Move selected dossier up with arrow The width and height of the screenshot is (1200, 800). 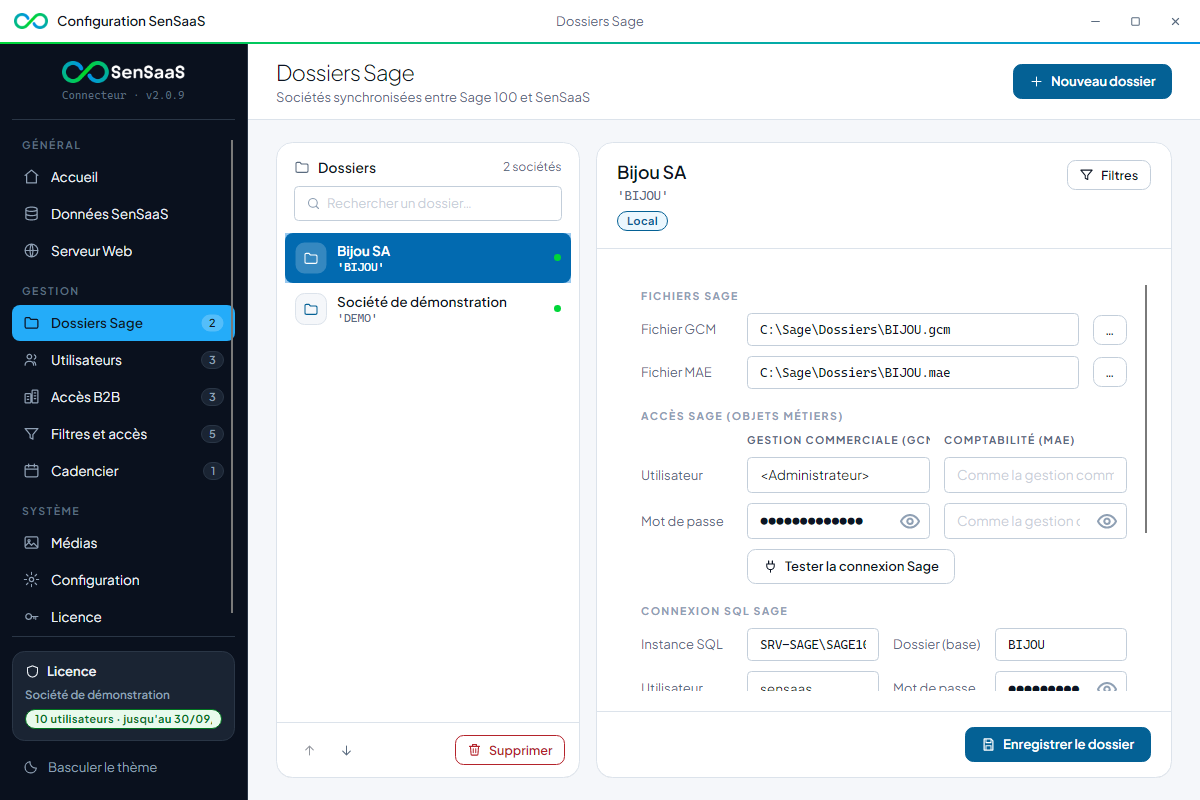(x=309, y=750)
